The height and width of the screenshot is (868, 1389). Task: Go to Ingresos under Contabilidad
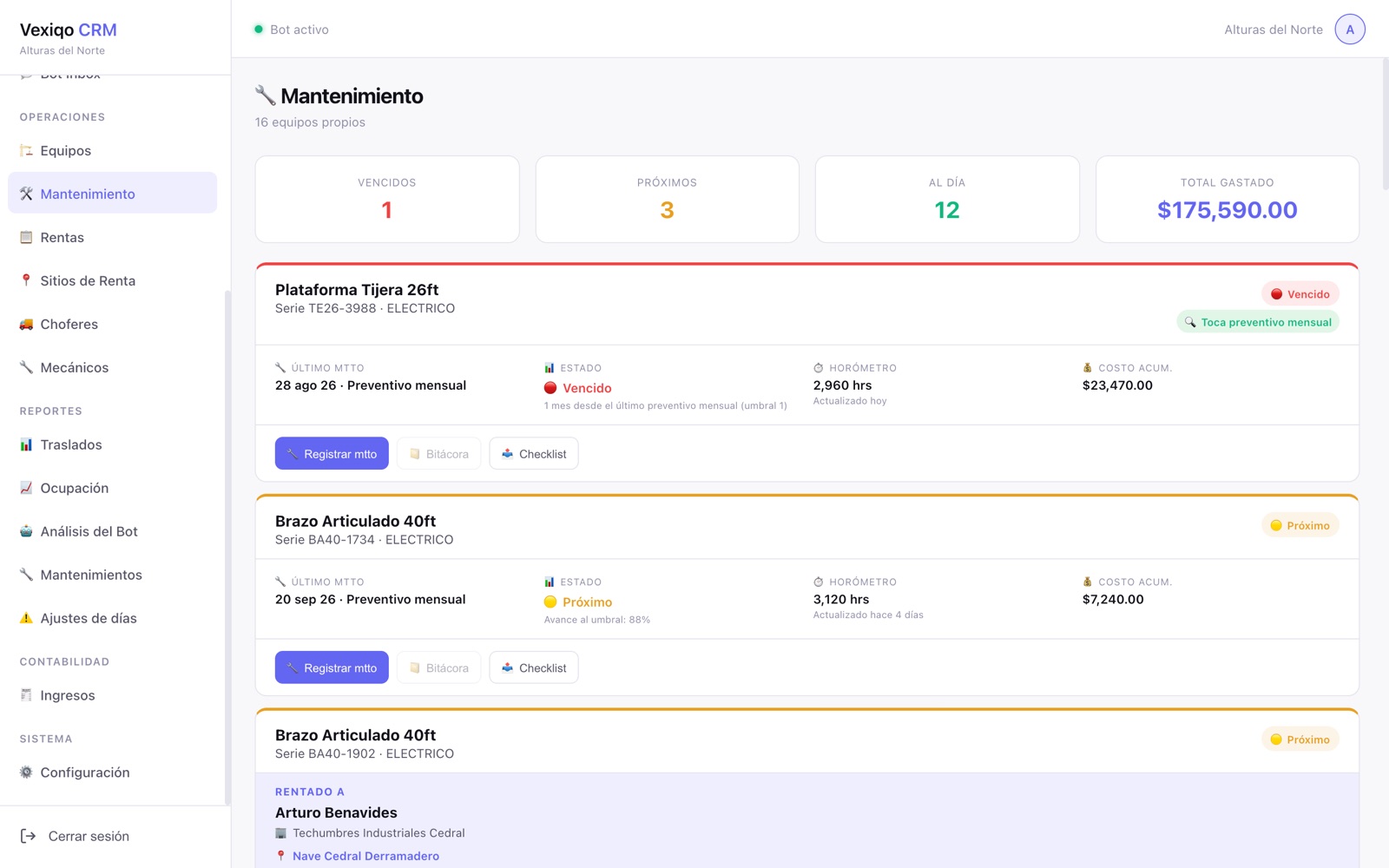(113, 695)
